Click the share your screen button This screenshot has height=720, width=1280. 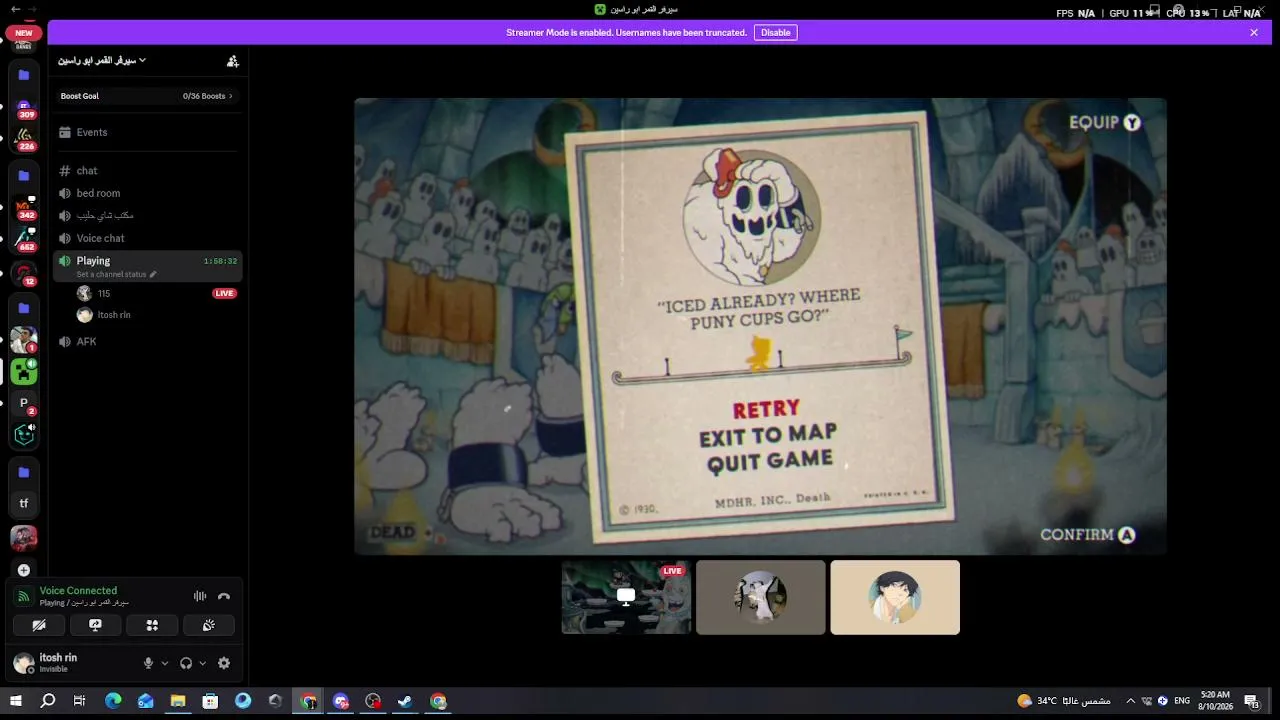tap(96, 625)
